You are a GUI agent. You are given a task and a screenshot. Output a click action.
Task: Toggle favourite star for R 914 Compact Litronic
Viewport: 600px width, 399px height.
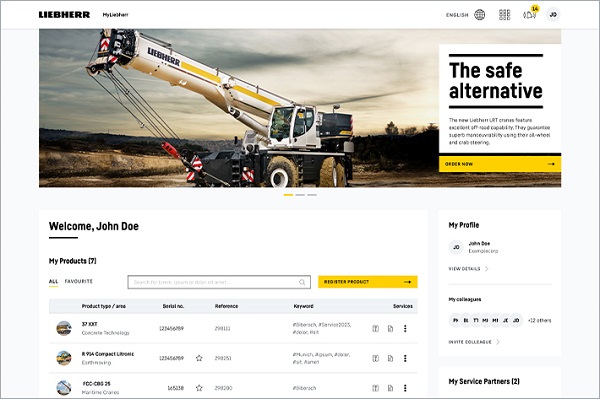pyautogui.click(x=199, y=358)
